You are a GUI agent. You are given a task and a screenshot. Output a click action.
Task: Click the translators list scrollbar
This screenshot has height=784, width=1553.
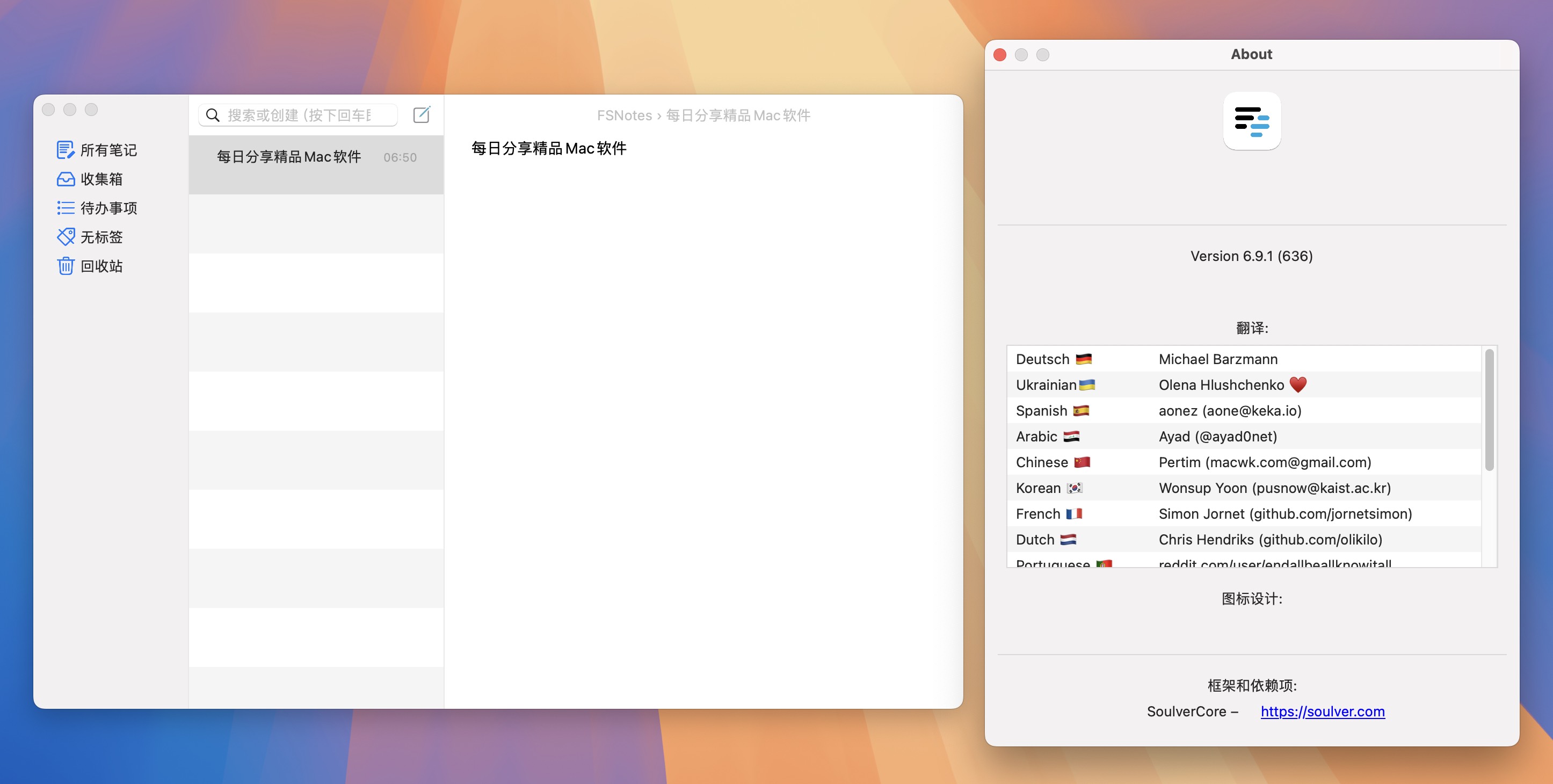(1489, 410)
